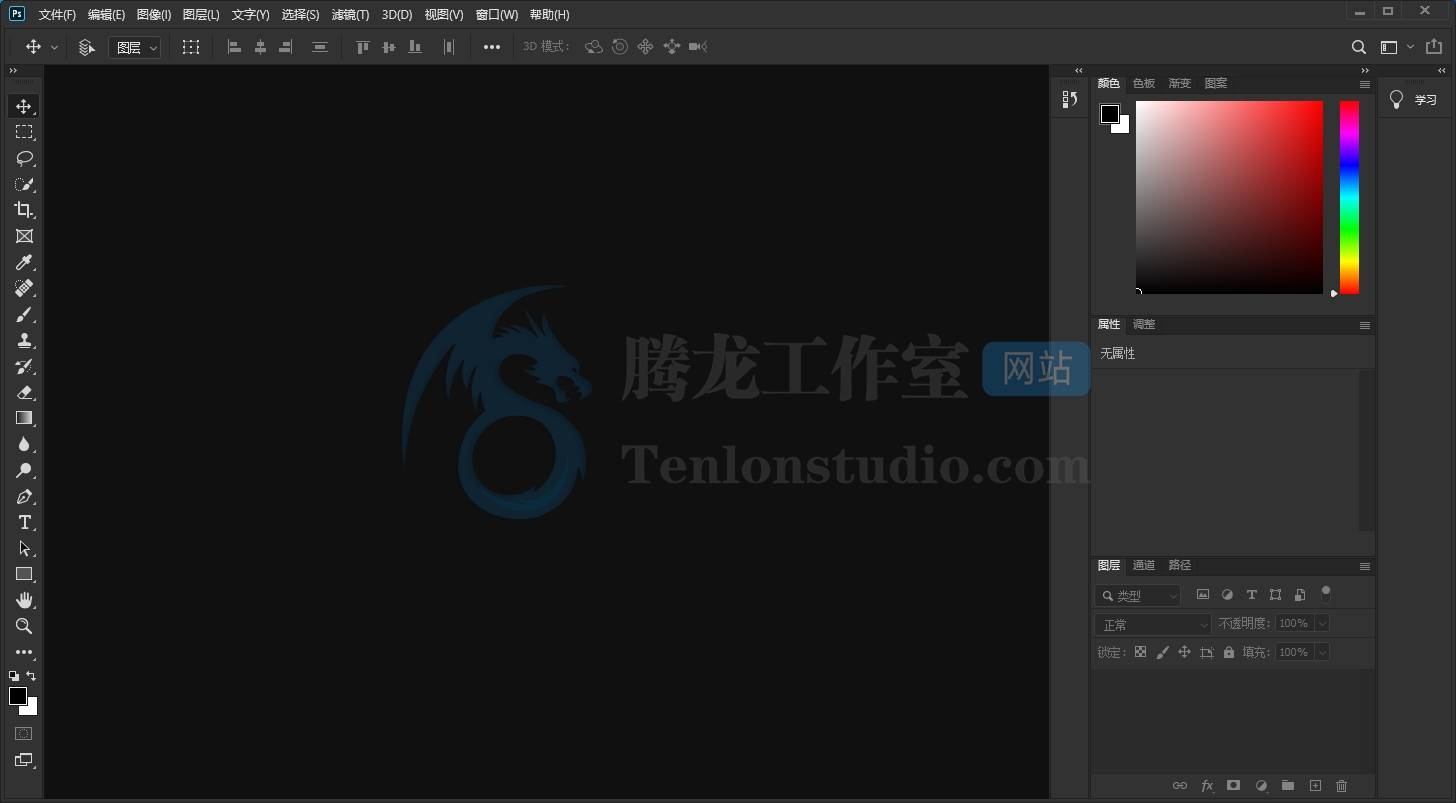This screenshot has height=803, width=1456.
Task: Toggle show transform controls option
Action: (191, 47)
